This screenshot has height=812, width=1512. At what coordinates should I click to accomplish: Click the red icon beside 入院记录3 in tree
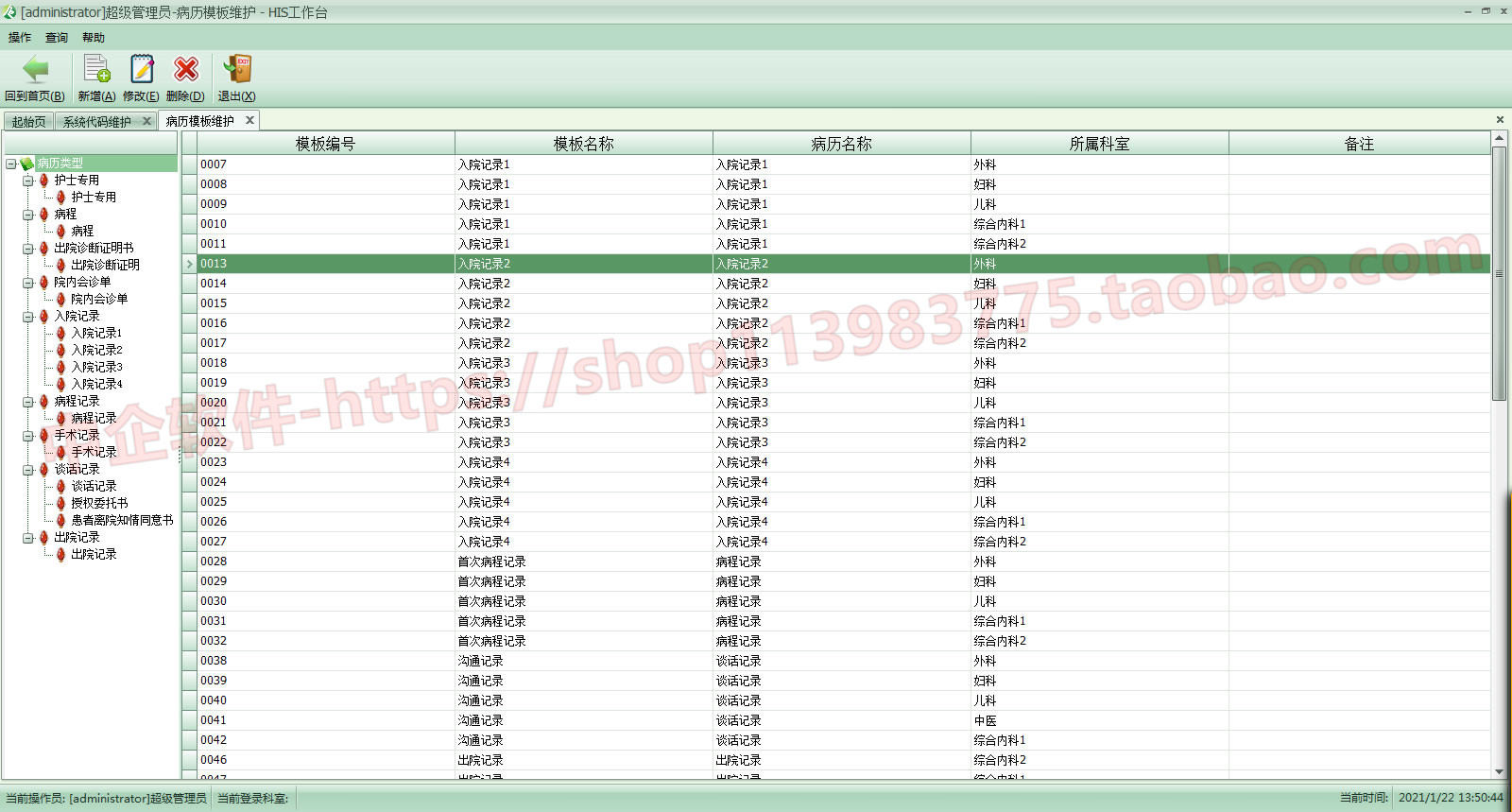click(x=61, y=367)
